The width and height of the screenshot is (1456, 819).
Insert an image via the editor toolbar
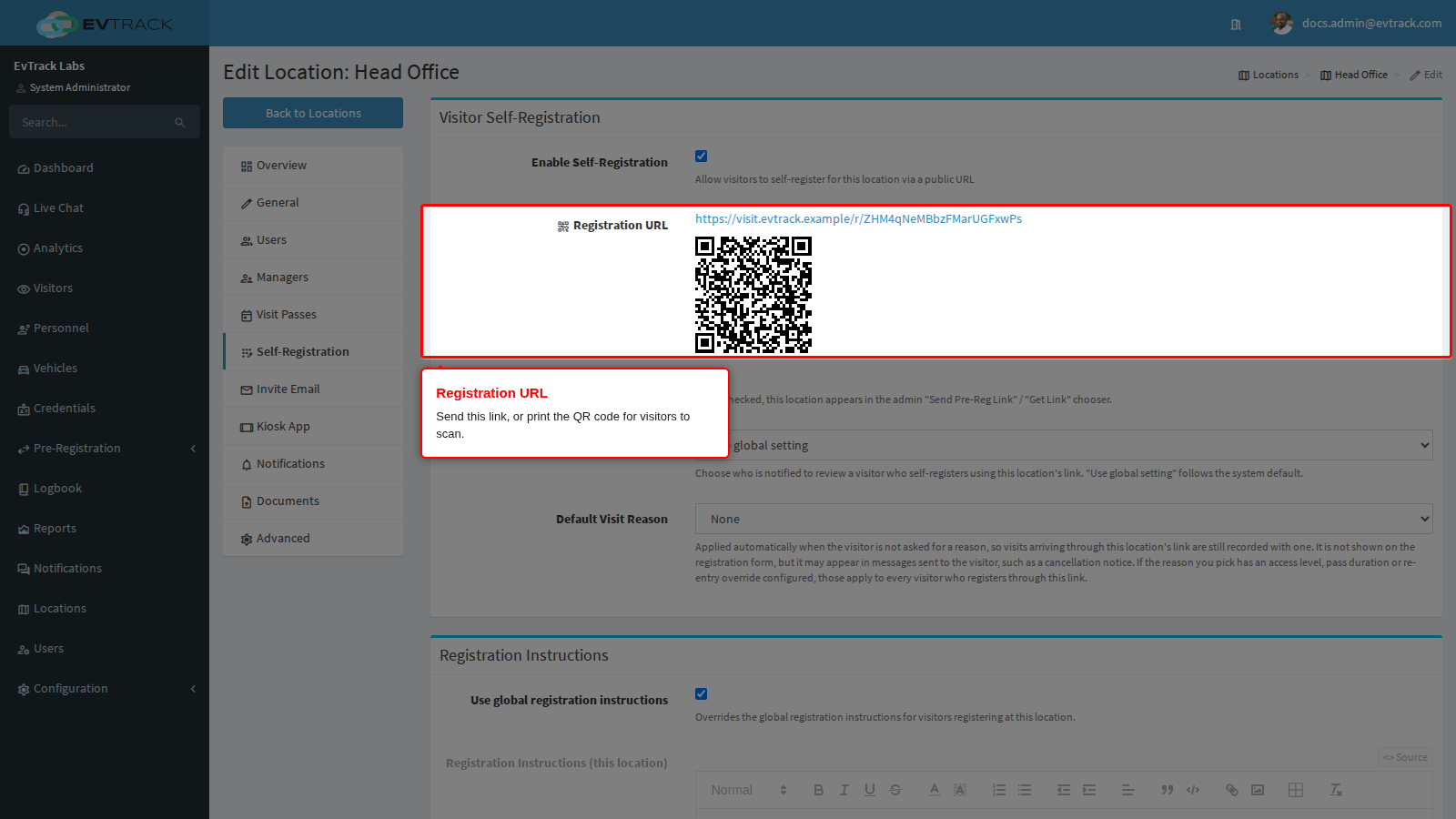pyautogui.click(x=1258, y=790)
